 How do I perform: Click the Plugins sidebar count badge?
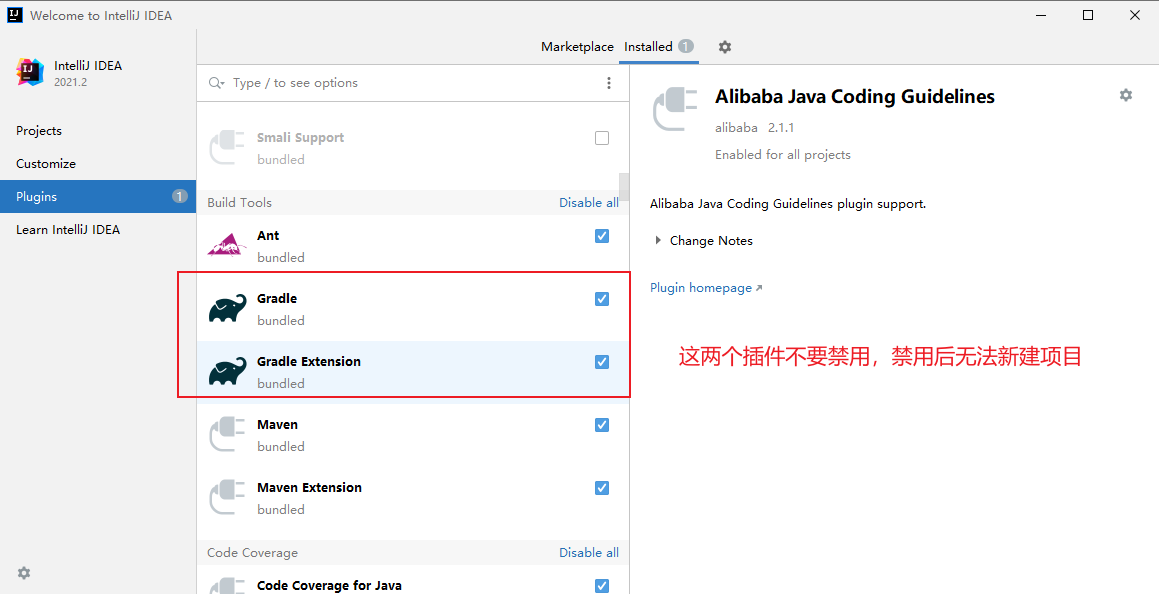point(180,197)
